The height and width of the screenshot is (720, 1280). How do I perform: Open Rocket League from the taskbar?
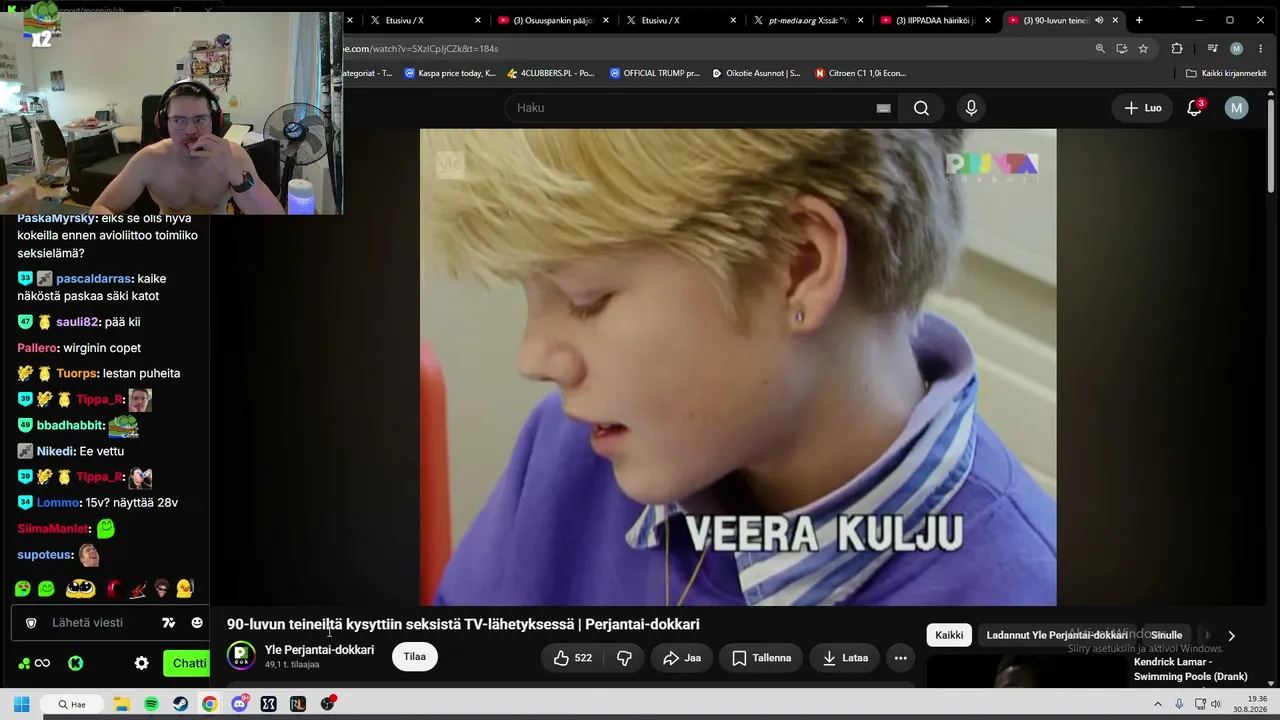(297, 704)
